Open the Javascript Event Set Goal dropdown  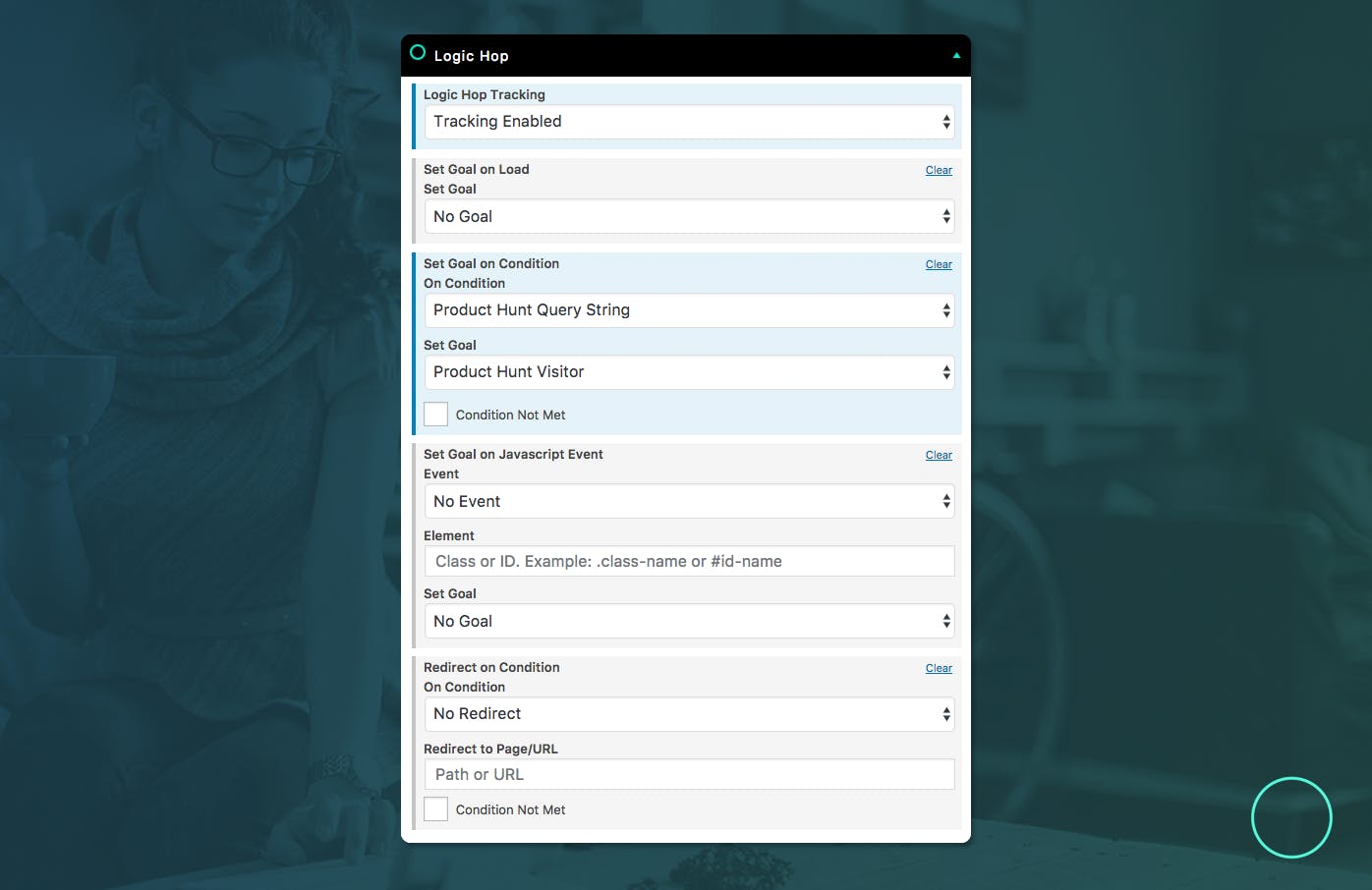[x=689, y=621]
